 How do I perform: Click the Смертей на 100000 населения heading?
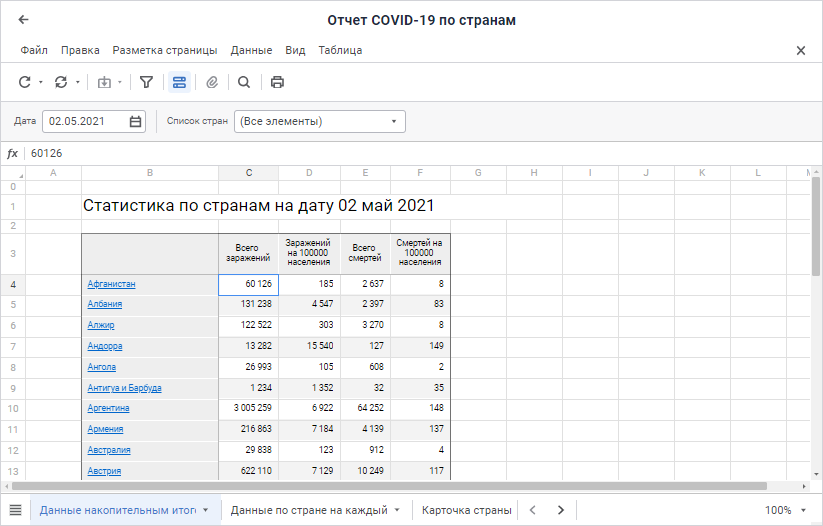click(420, 253)
